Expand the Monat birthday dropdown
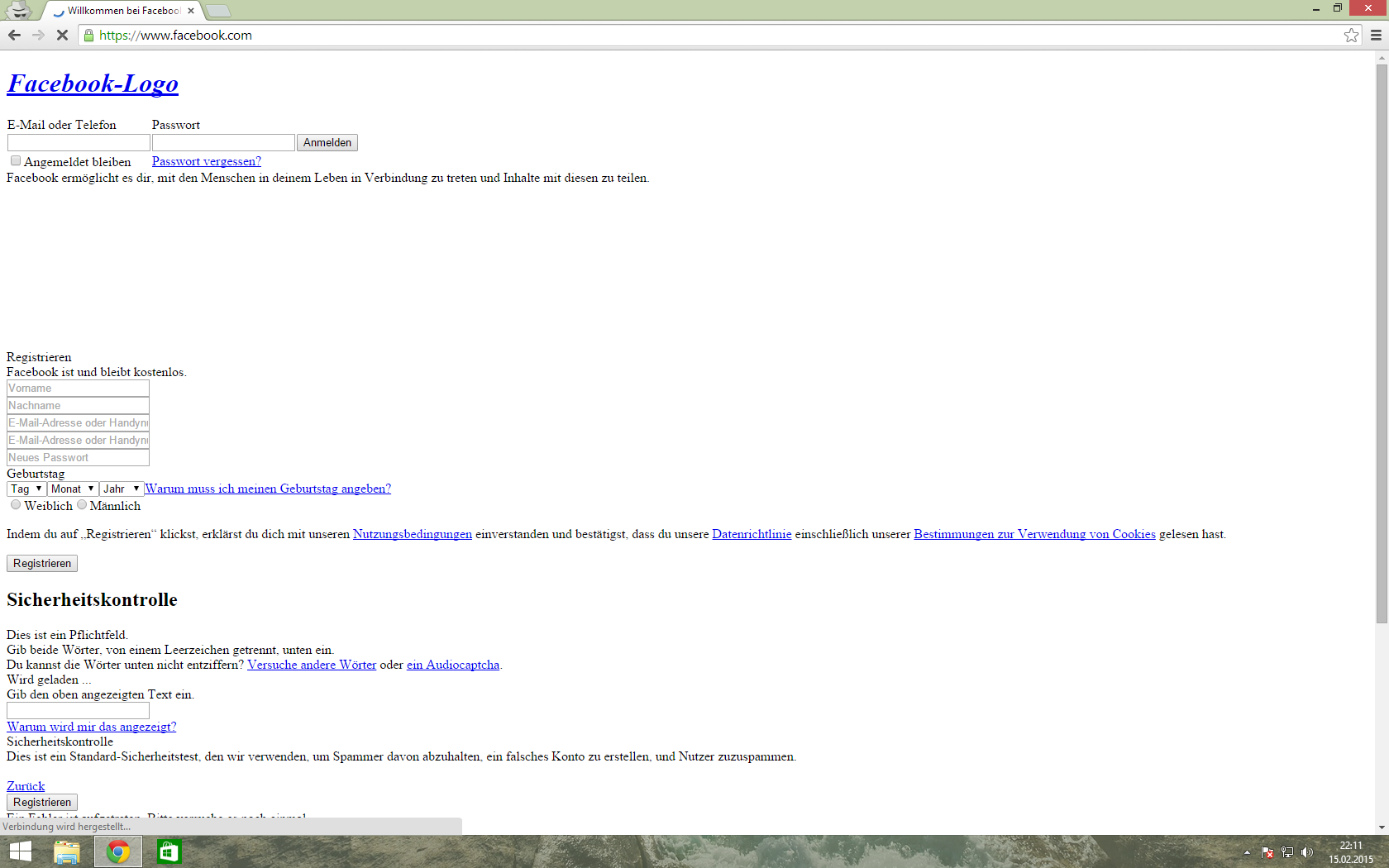Image resolution: width=1389 pixels, height=868 pixels. pos(73,489)
